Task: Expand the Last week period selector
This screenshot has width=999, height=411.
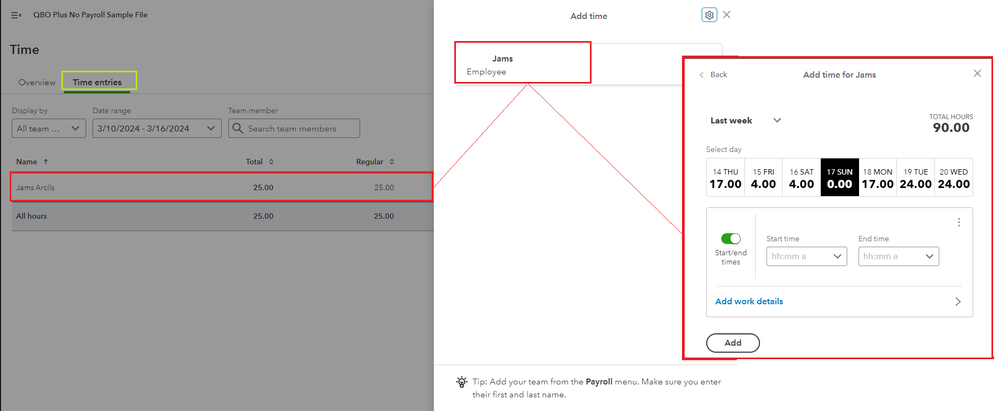Action: click(x=776, y=121)
